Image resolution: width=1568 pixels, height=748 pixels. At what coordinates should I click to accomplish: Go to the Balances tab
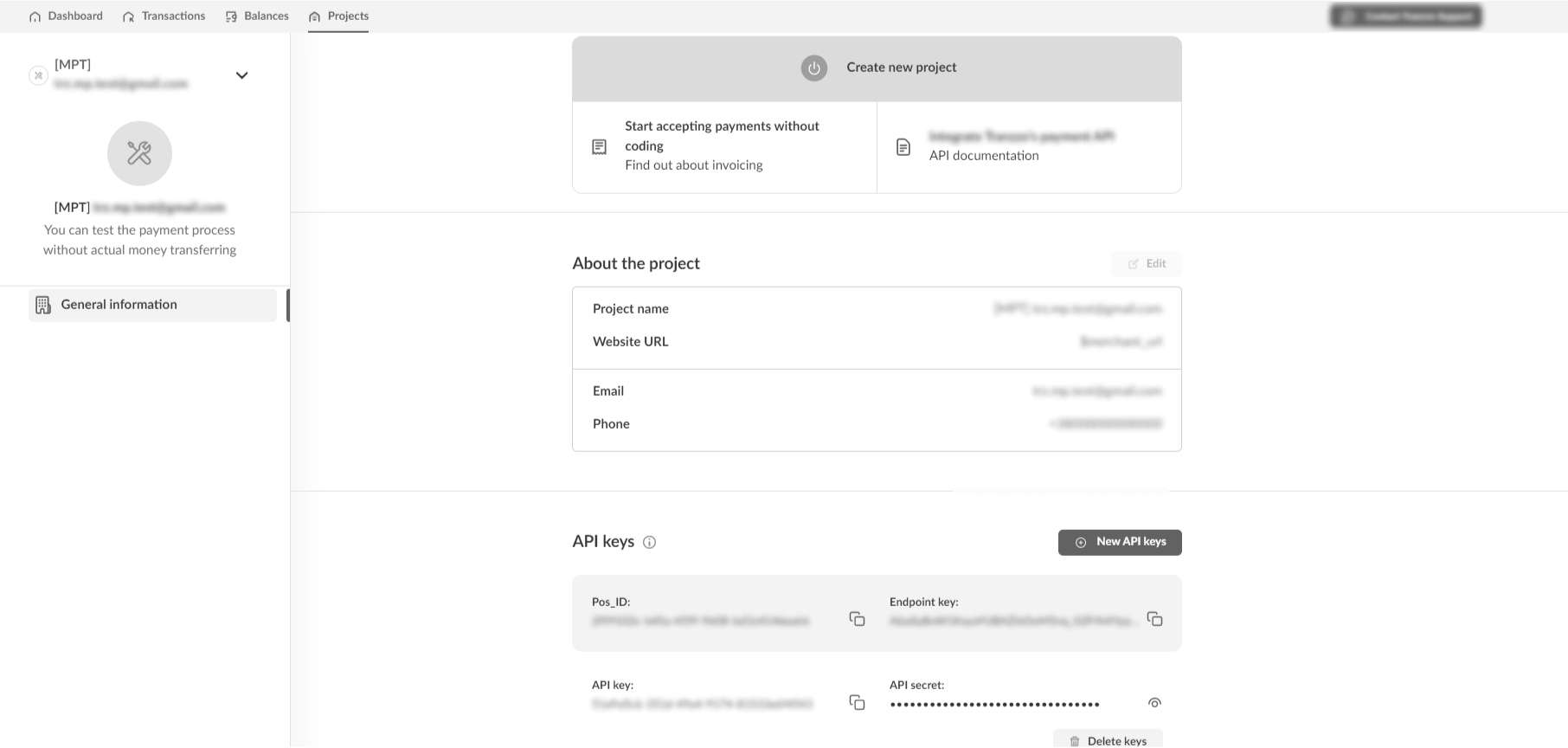[257, 16]
